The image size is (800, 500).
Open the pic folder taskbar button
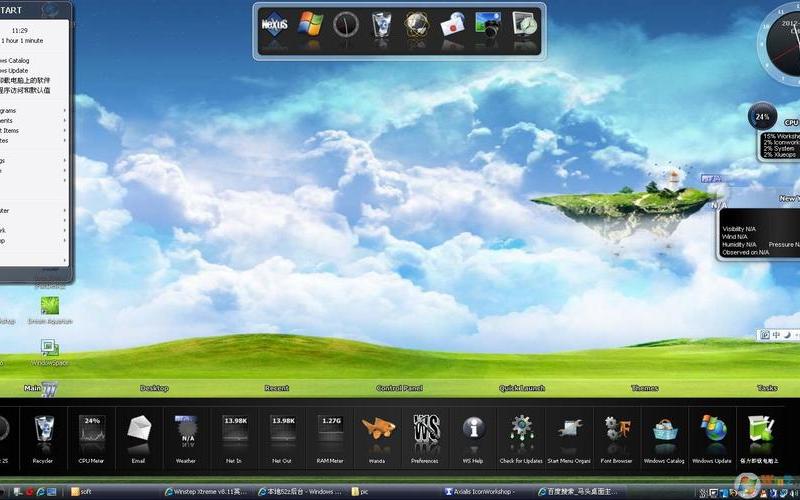pyautogui.click(x=394, y=492)
